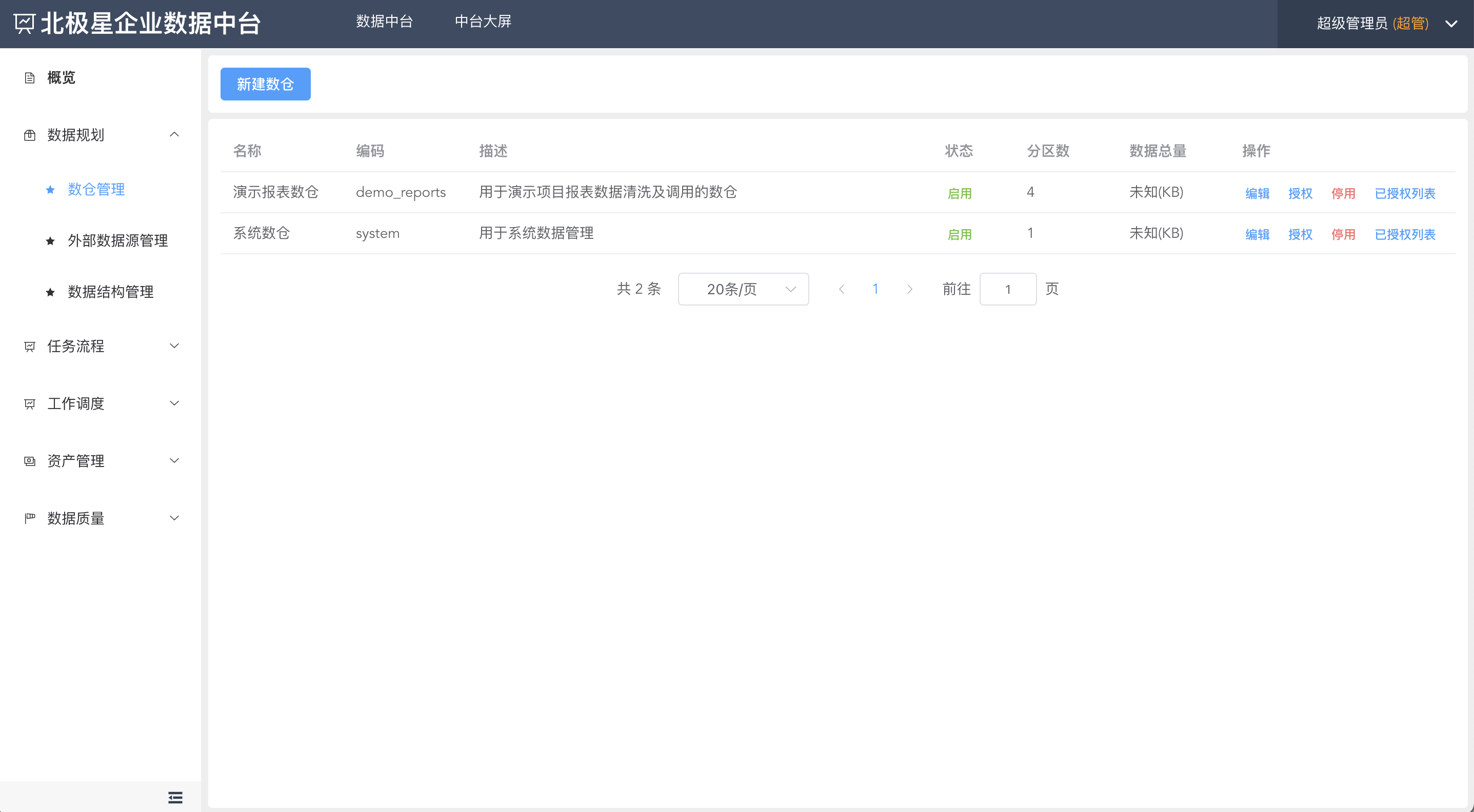This screenshot has width=1474, height=812.
Task: Click the star icon beside 外部数据源管理
Action: (49, 241)
